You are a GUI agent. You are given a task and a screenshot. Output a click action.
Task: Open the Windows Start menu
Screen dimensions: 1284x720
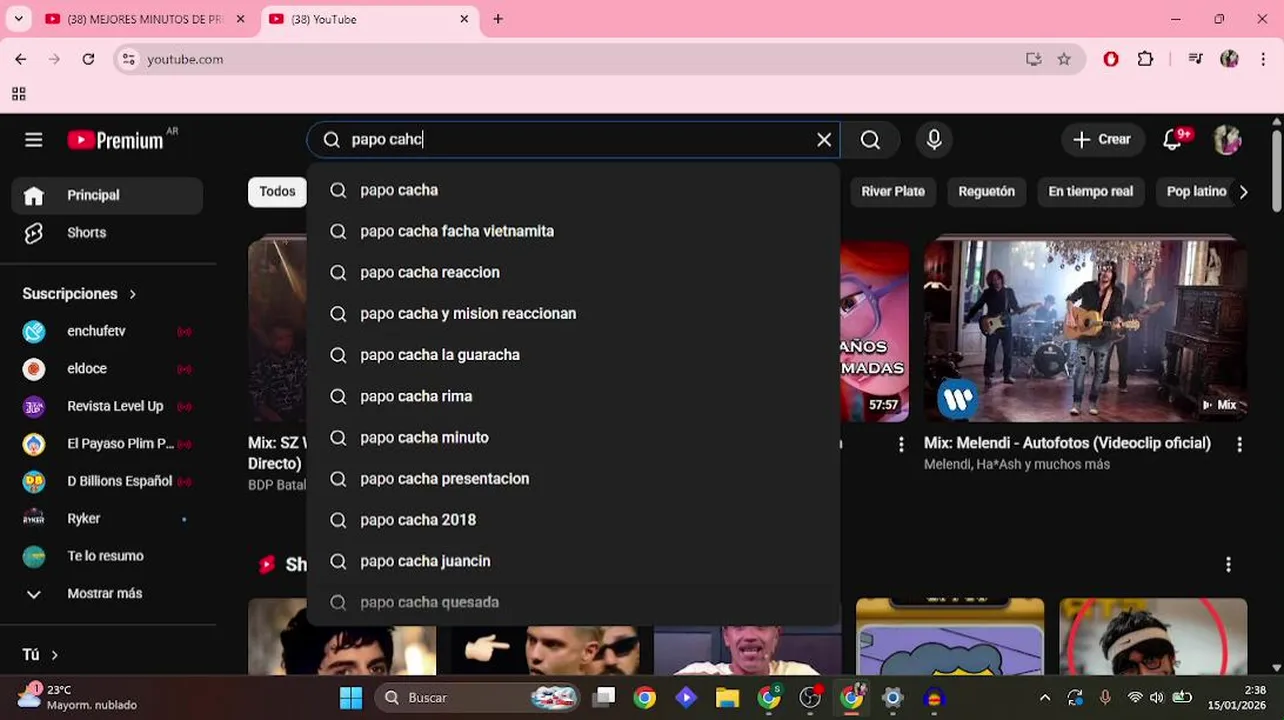point(351,698)
